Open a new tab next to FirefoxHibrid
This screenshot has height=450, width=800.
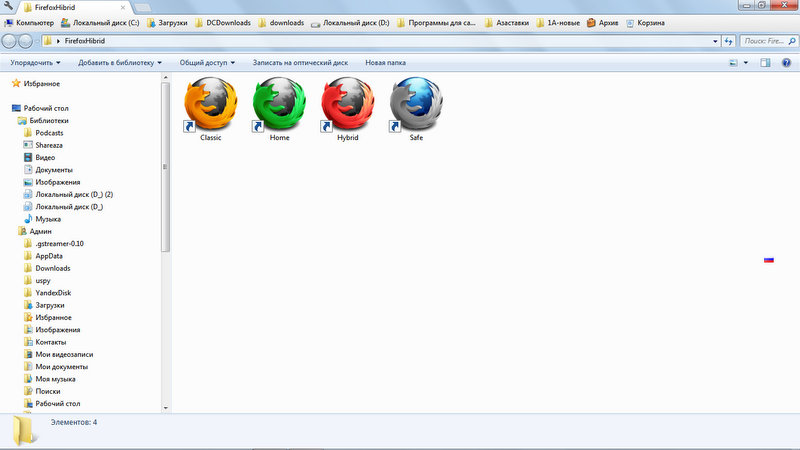pos(142,8)
